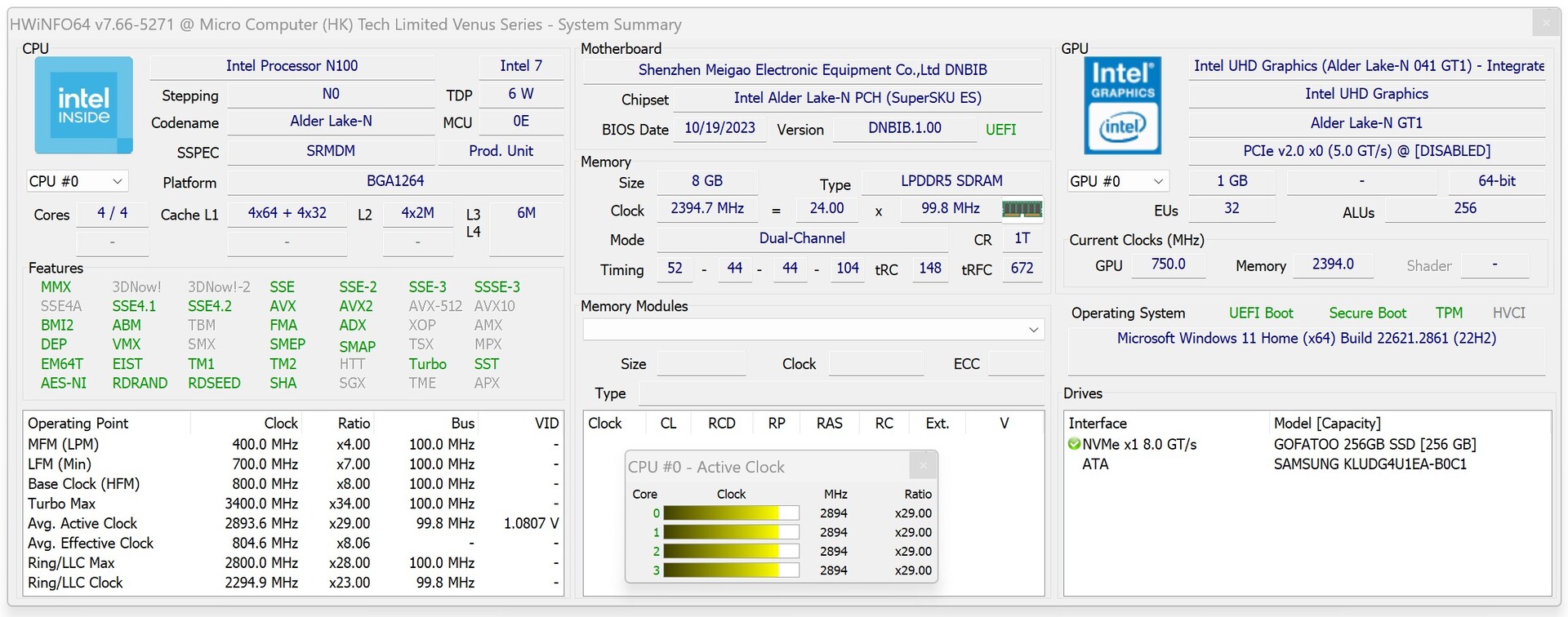Click the GPU memory value 1 GB
The image size is (1568, 617).
tap(1232, 181)
